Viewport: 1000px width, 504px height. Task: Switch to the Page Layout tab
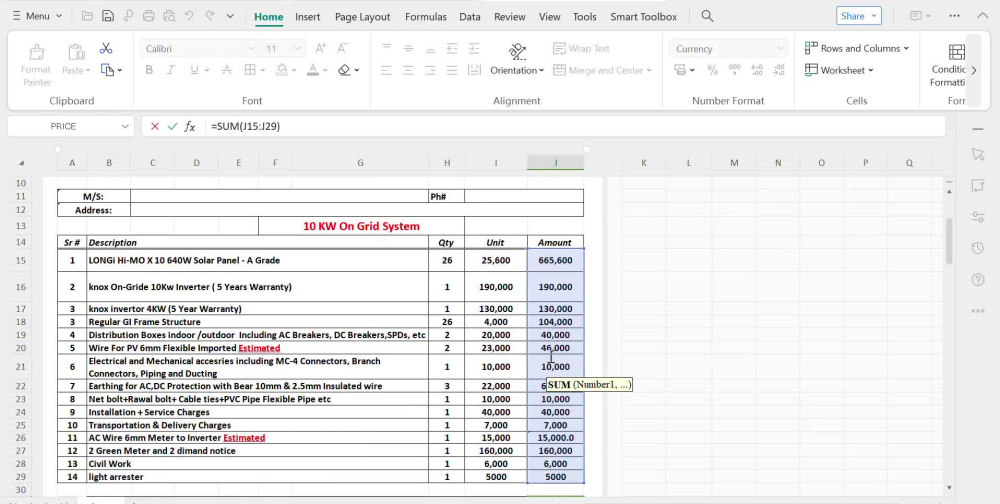362,17
